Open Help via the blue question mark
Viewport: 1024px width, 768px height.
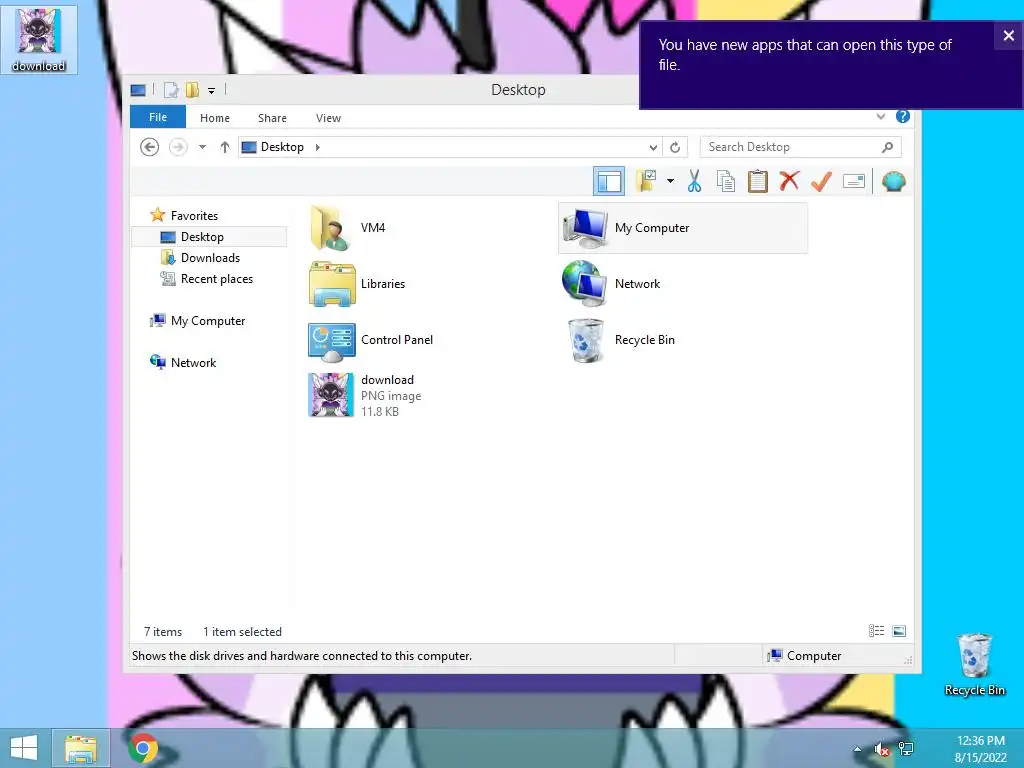pos(903,116)
